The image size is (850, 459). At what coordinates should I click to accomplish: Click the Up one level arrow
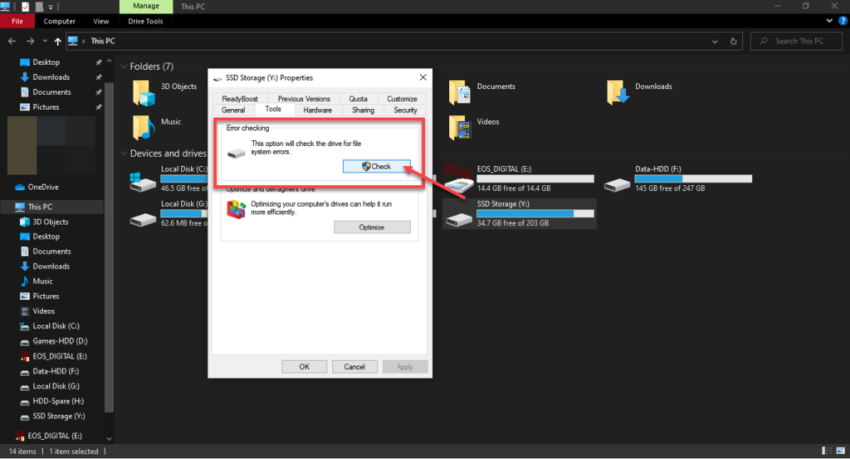[57, 41]
